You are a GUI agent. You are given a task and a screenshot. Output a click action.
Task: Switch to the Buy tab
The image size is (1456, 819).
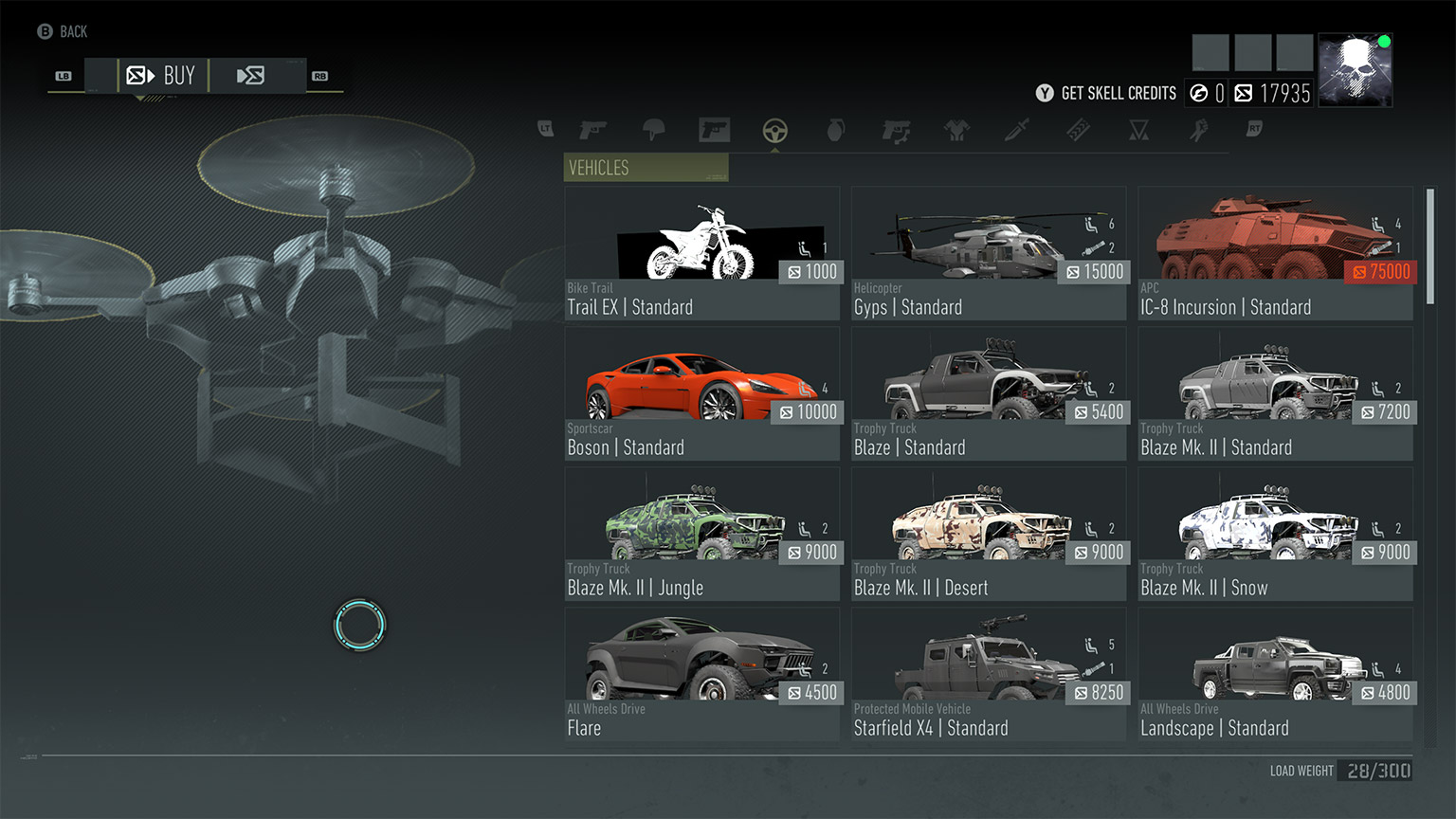click(162, 76)
